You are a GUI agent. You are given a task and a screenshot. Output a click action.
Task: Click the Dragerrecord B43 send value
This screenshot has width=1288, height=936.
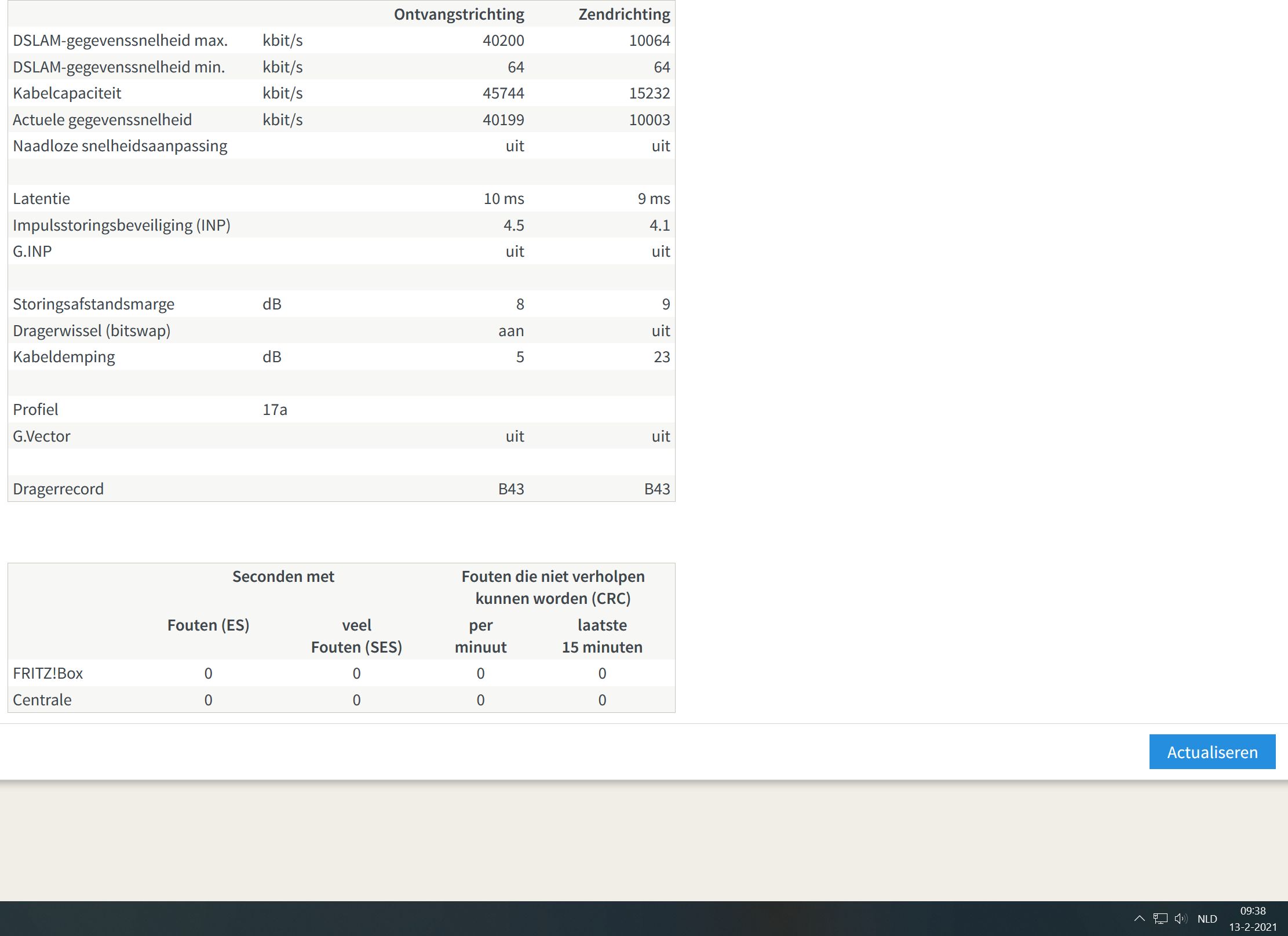point(656,489)
